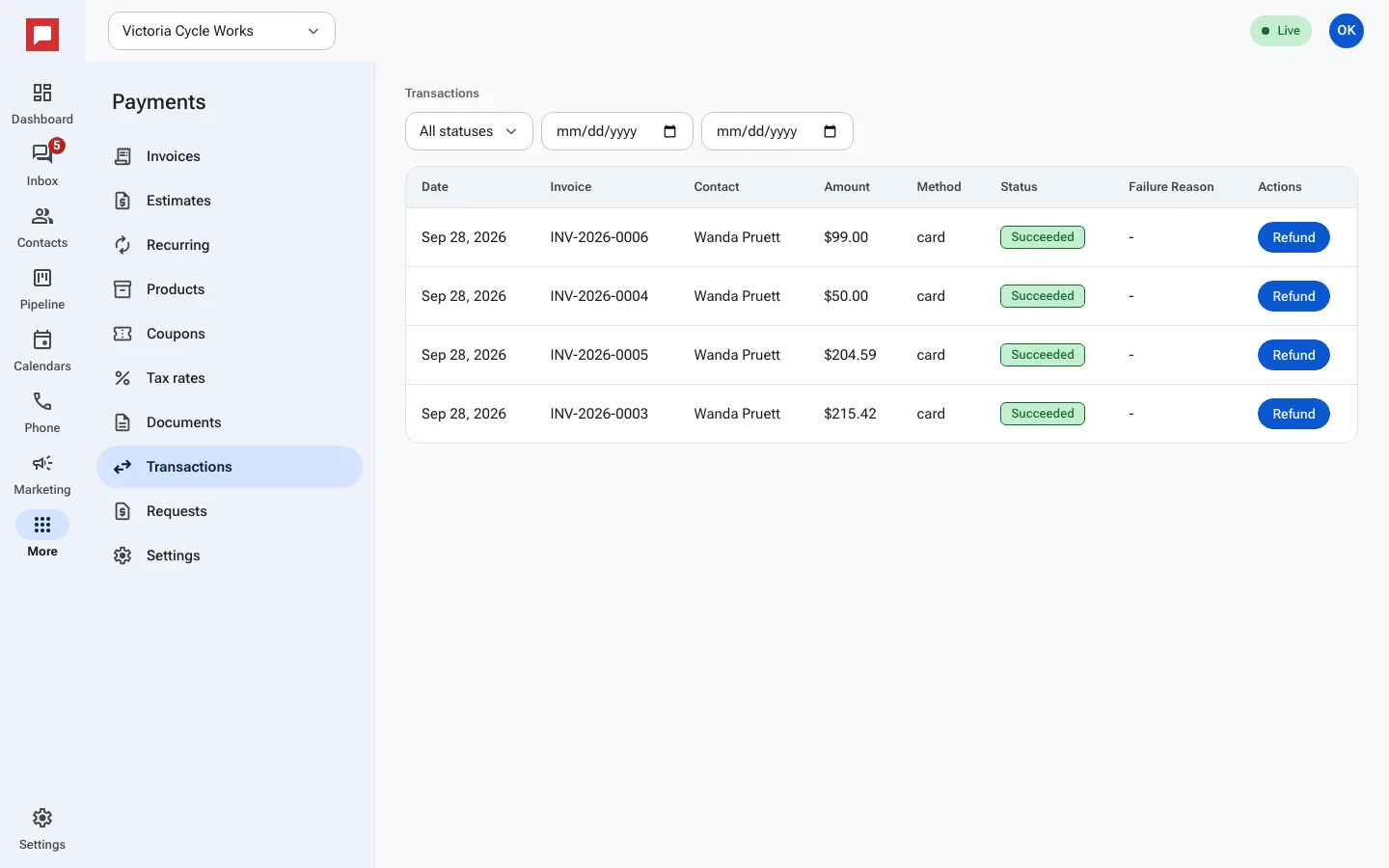Refund the INV-2026-0004 transaction
Viewport: 1389px width, 868px height.
click(1294, 296)
